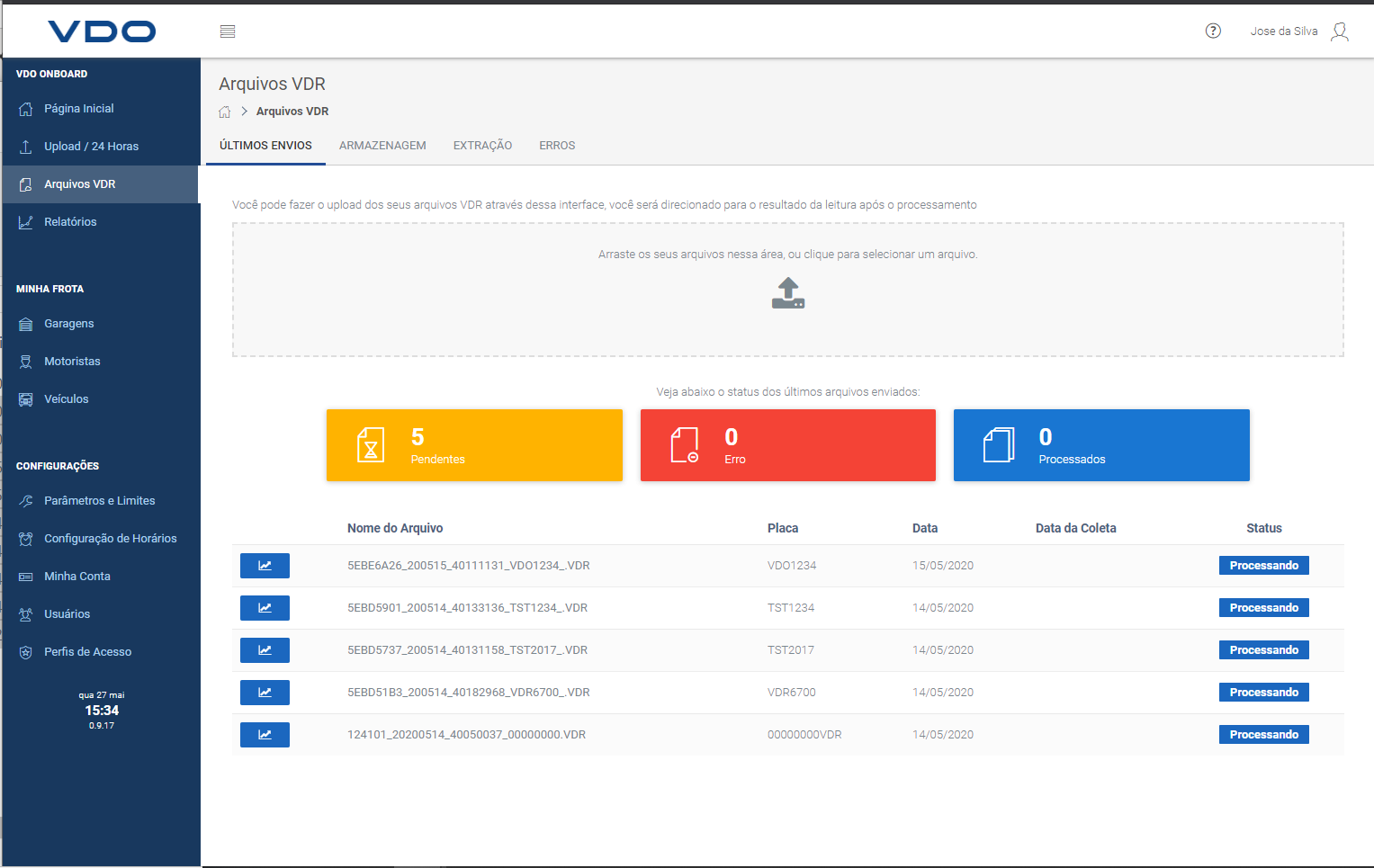Click the yellow Pendentes status card
This screenshot has width=1374, height=868.
tap(474, 444)
